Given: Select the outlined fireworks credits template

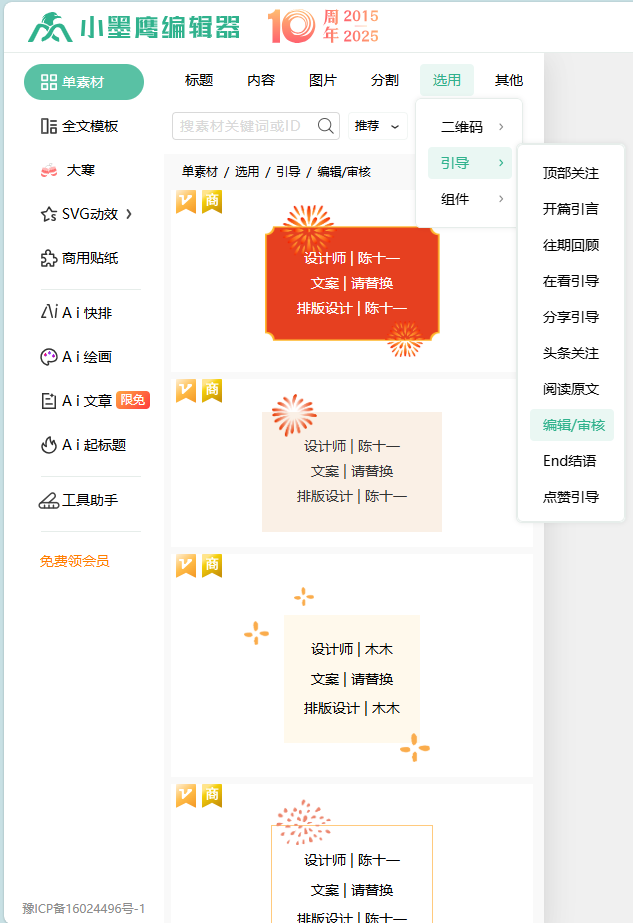Looking at the screenshot, I should (x=352, y=854).
